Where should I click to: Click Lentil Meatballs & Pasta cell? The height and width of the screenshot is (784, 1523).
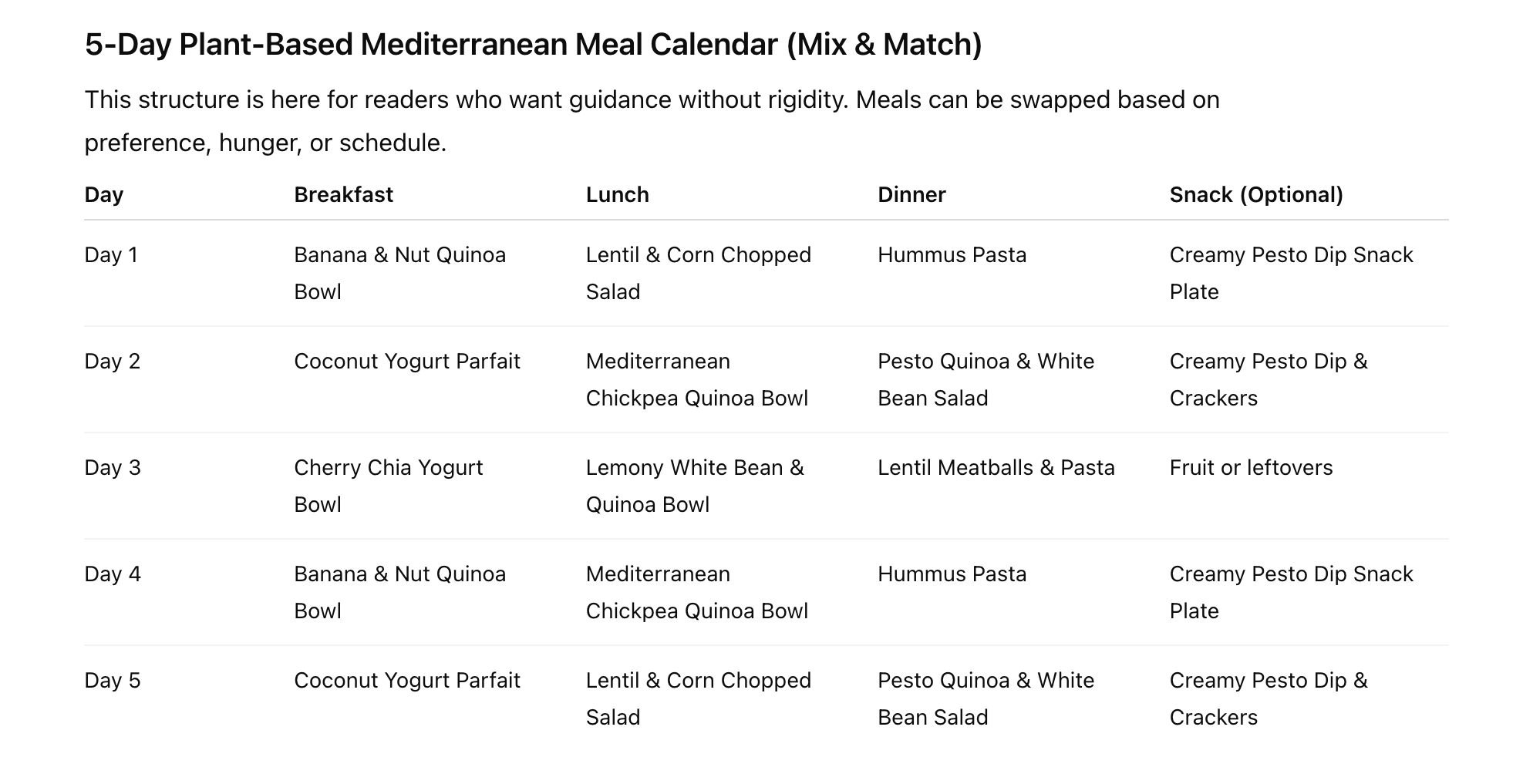(996, 468)
